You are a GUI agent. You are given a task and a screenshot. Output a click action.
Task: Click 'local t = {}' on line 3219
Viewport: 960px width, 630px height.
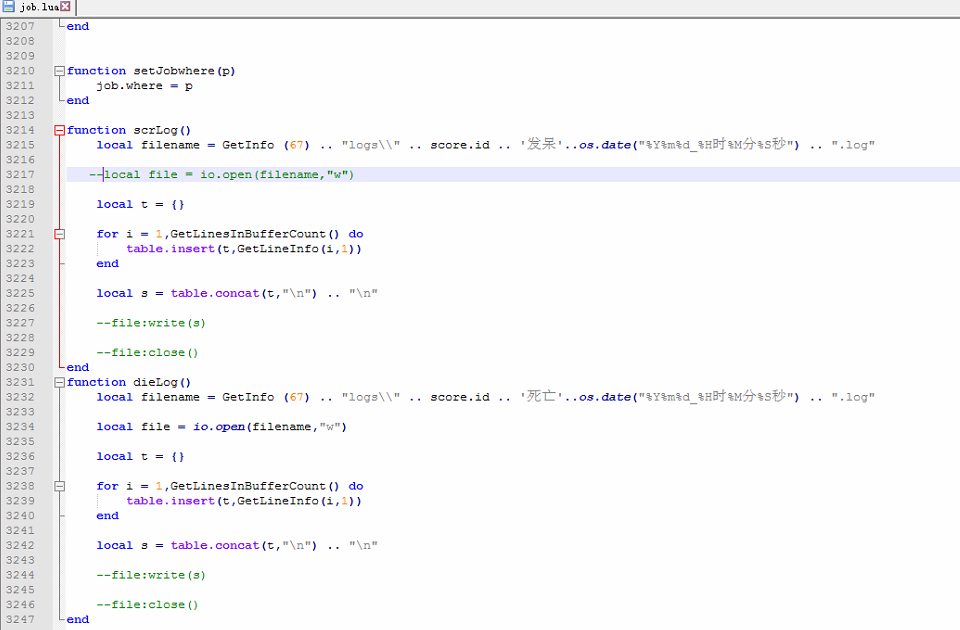coord(140,204)
